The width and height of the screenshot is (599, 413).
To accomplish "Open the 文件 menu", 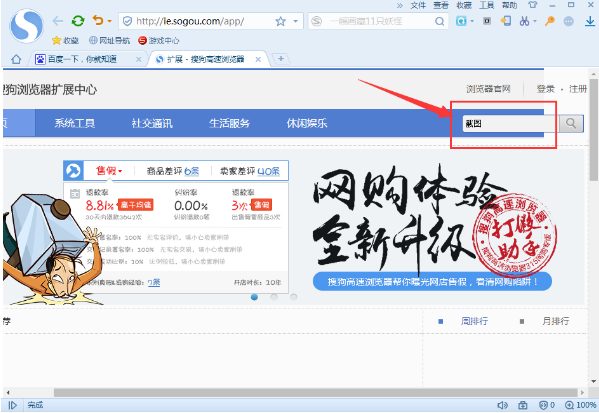I will 418,5.
